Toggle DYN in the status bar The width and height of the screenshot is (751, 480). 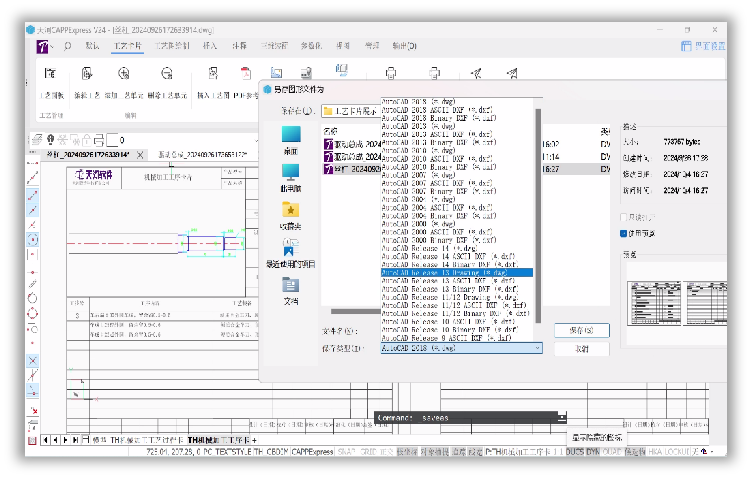pos(592,451)
